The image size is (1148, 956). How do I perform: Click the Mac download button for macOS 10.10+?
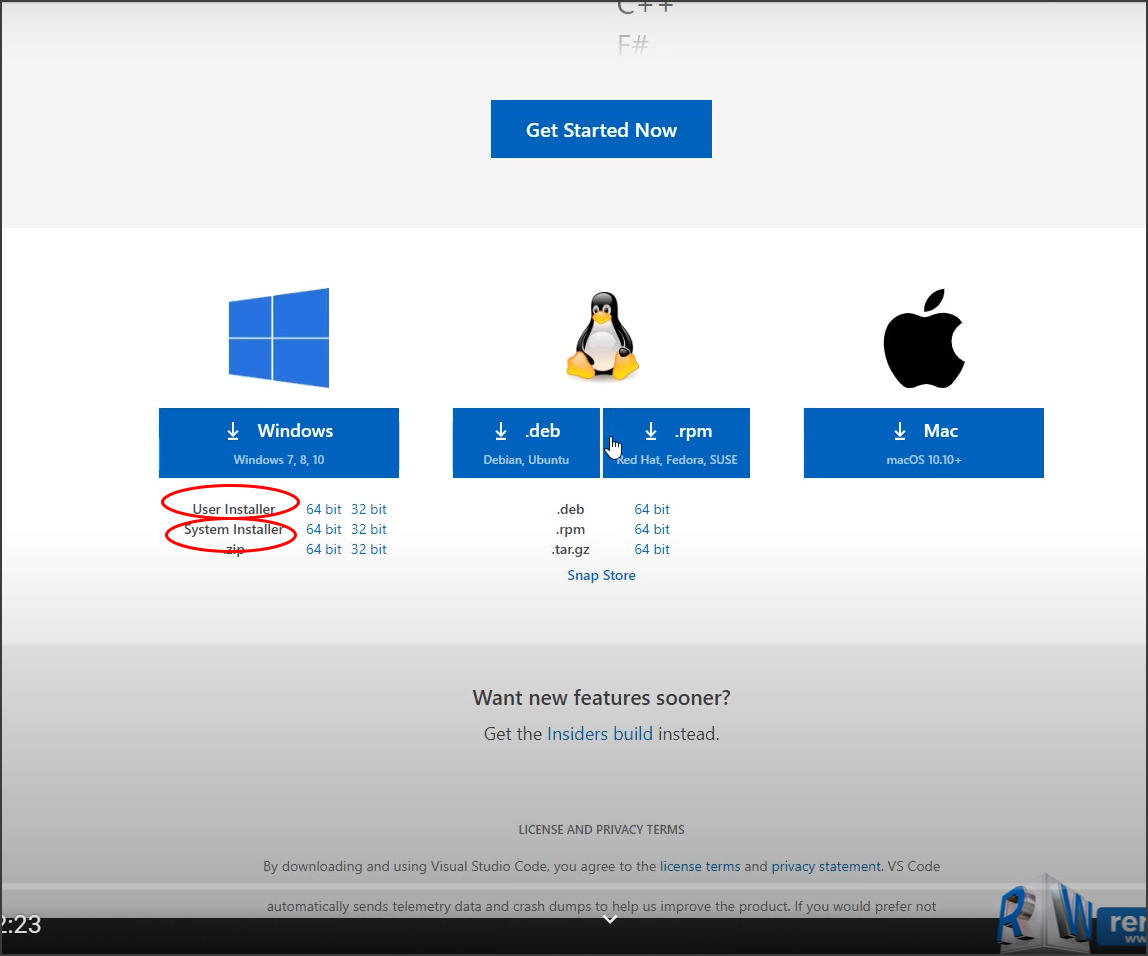click(923, 443)
